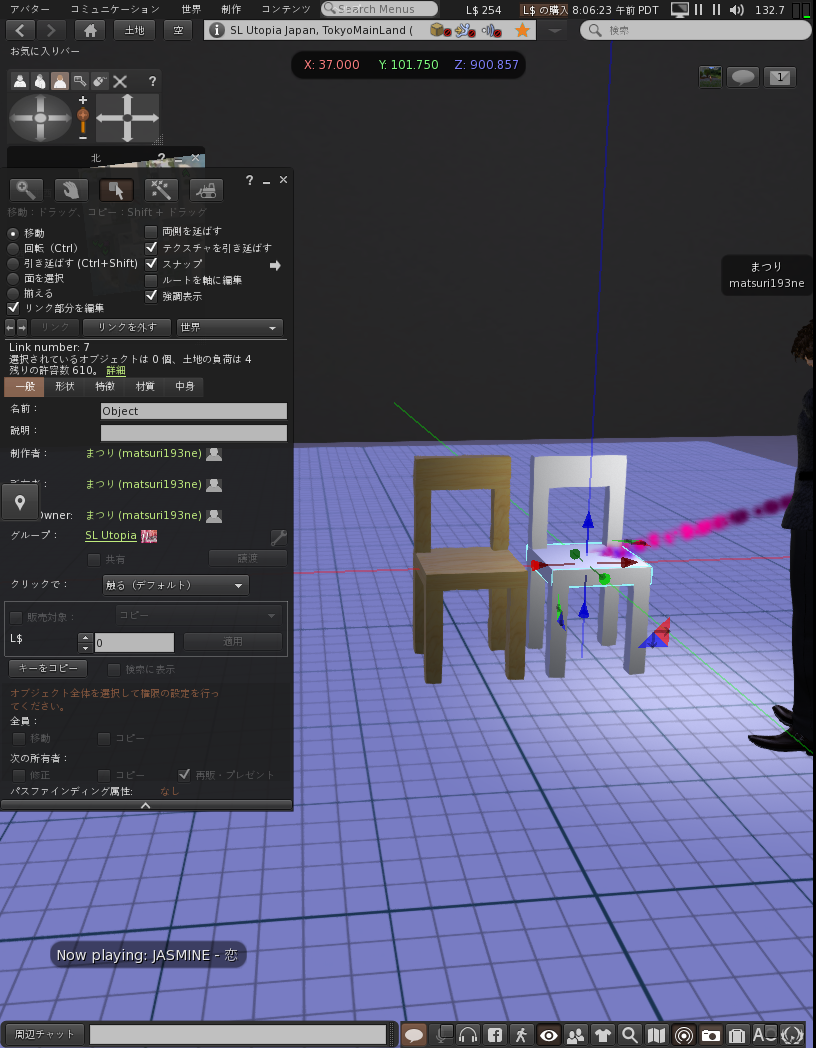Click the walking figure icon in bottom toolbar

coord(522,1035)
